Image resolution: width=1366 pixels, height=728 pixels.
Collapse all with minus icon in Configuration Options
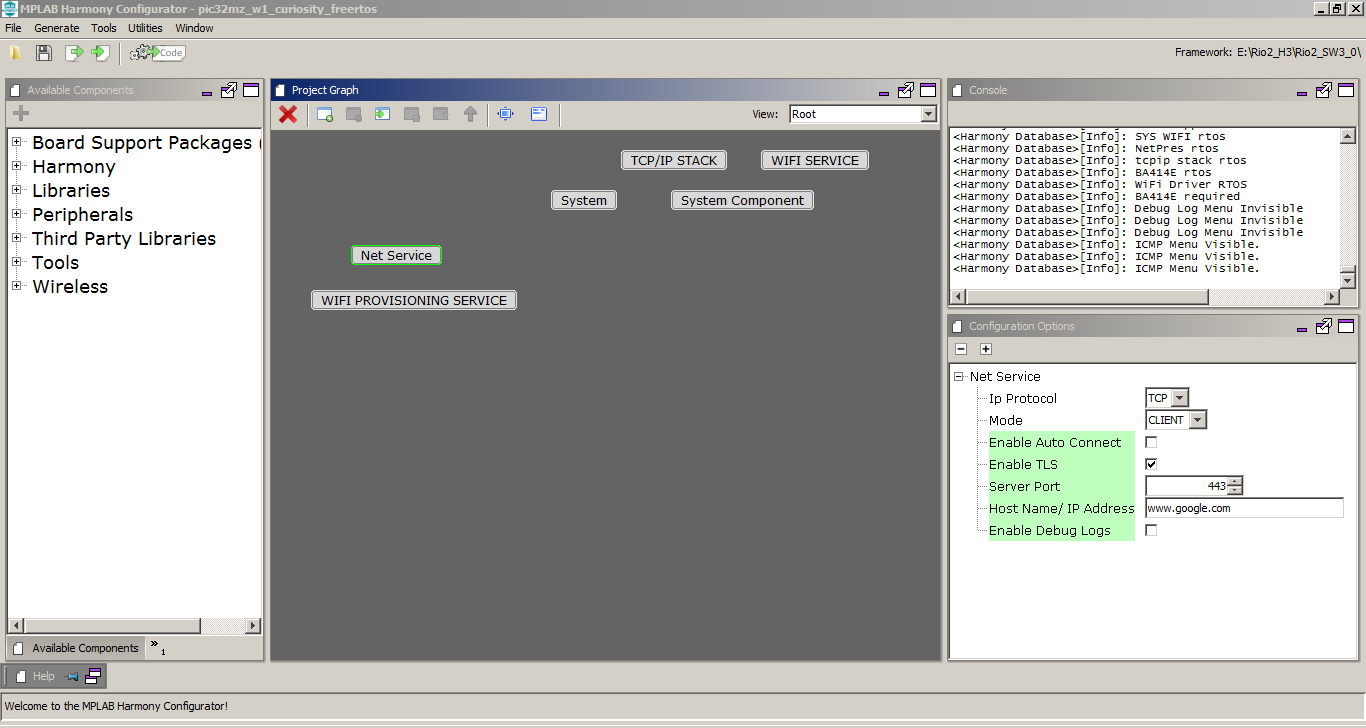pos(961,349)
